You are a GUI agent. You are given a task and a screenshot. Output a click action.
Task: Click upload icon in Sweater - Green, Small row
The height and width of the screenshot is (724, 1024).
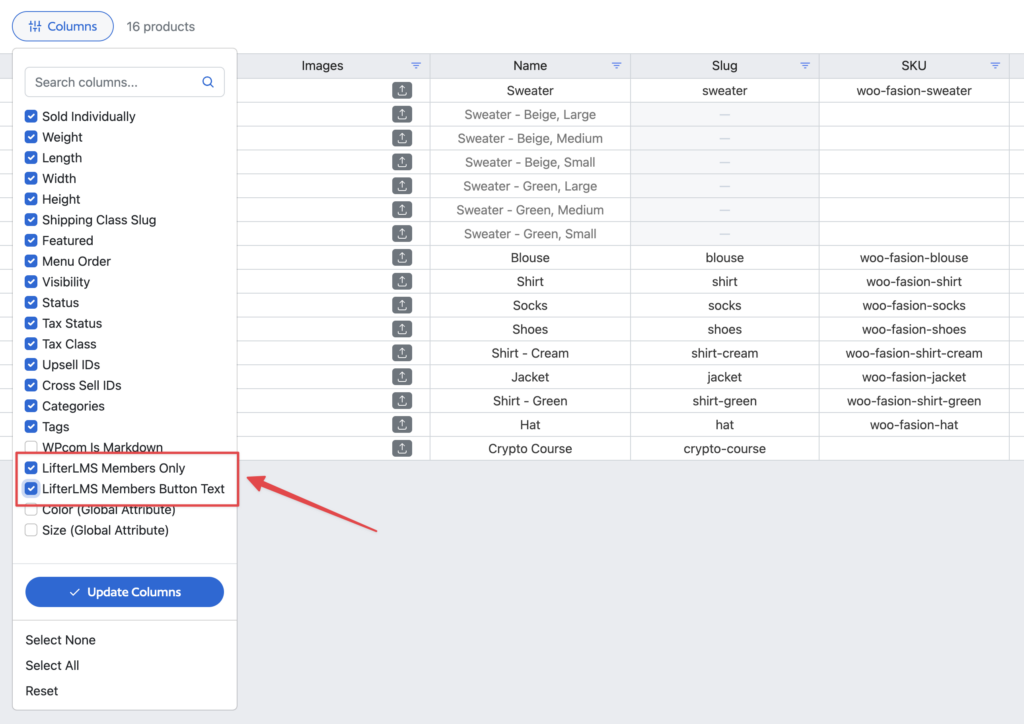click(x=402, y=233)
